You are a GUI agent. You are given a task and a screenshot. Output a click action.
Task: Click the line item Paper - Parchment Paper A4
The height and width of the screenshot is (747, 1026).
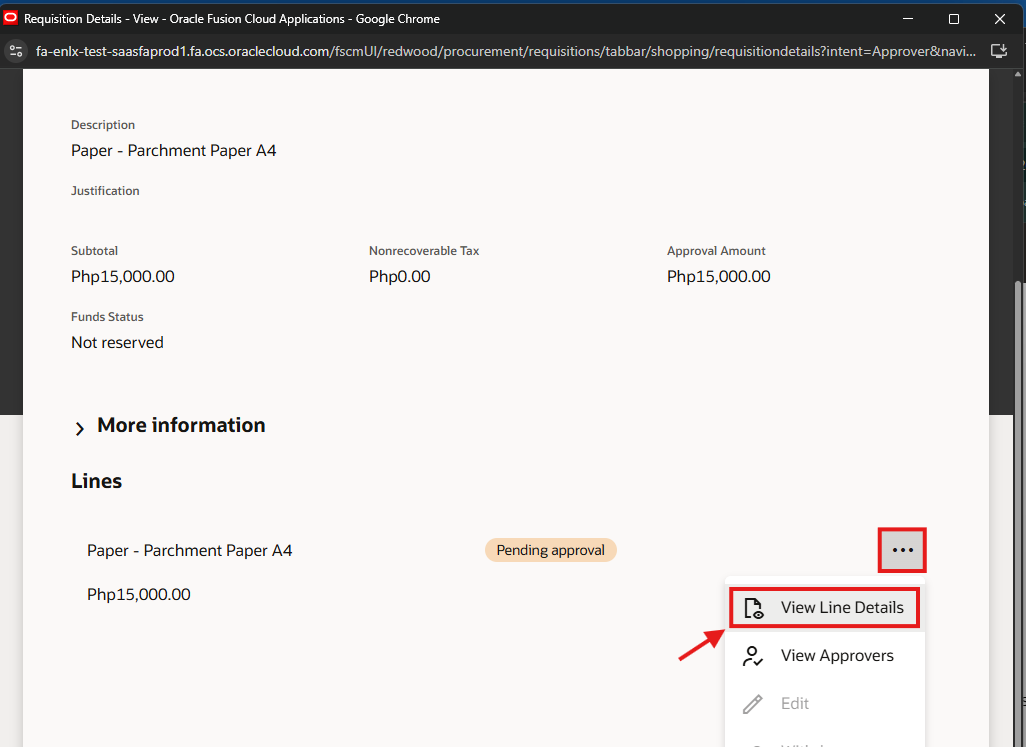pyautogui.click(x=190, y=551)
